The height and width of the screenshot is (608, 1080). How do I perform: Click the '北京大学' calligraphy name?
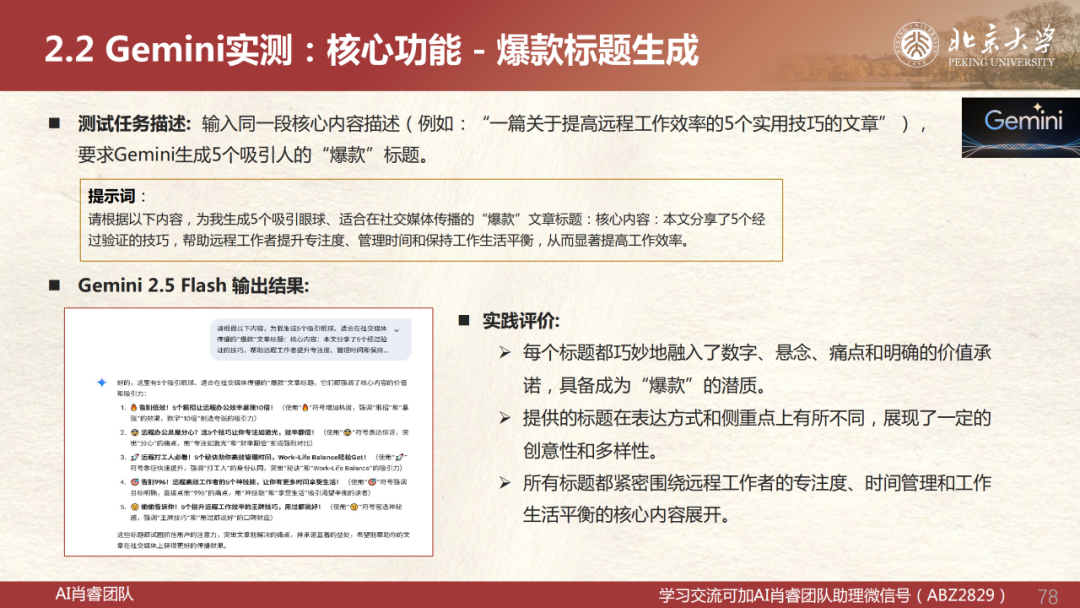(x=1001, y=40)
